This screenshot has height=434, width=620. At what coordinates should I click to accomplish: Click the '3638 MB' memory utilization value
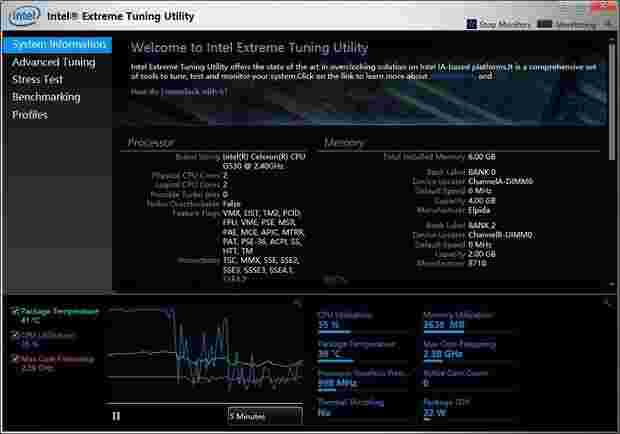pos(444,325)
